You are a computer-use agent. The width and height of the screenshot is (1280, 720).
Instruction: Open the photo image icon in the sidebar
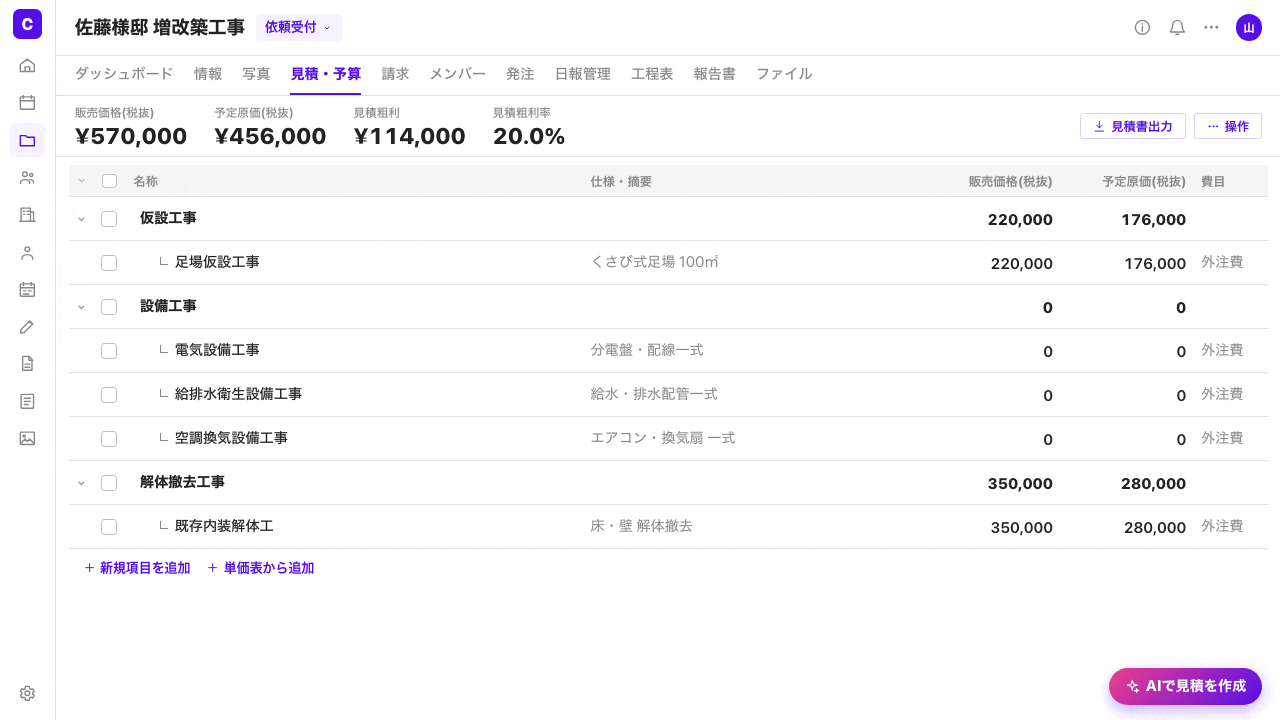pyautogui.click(x=27, y=438)
